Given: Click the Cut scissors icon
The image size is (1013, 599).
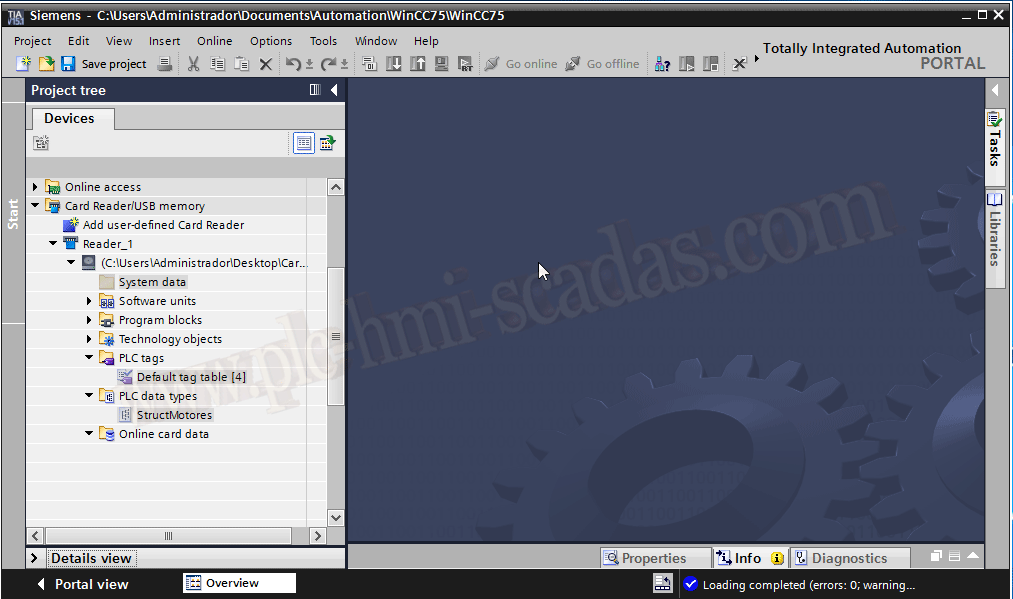Looking at the screenshot, I should pyautogui.click(x=194, y=64).
